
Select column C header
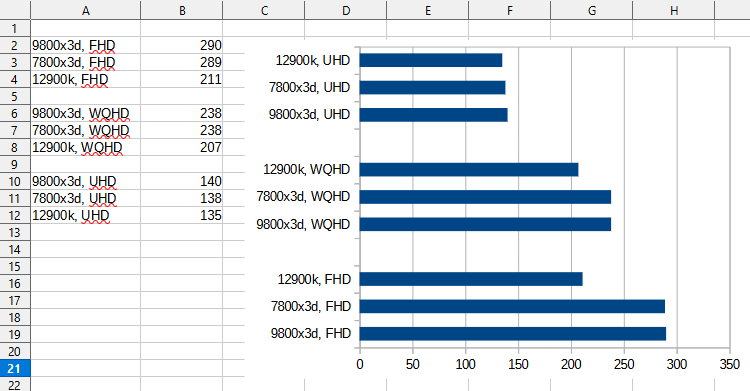pos(264,10)
